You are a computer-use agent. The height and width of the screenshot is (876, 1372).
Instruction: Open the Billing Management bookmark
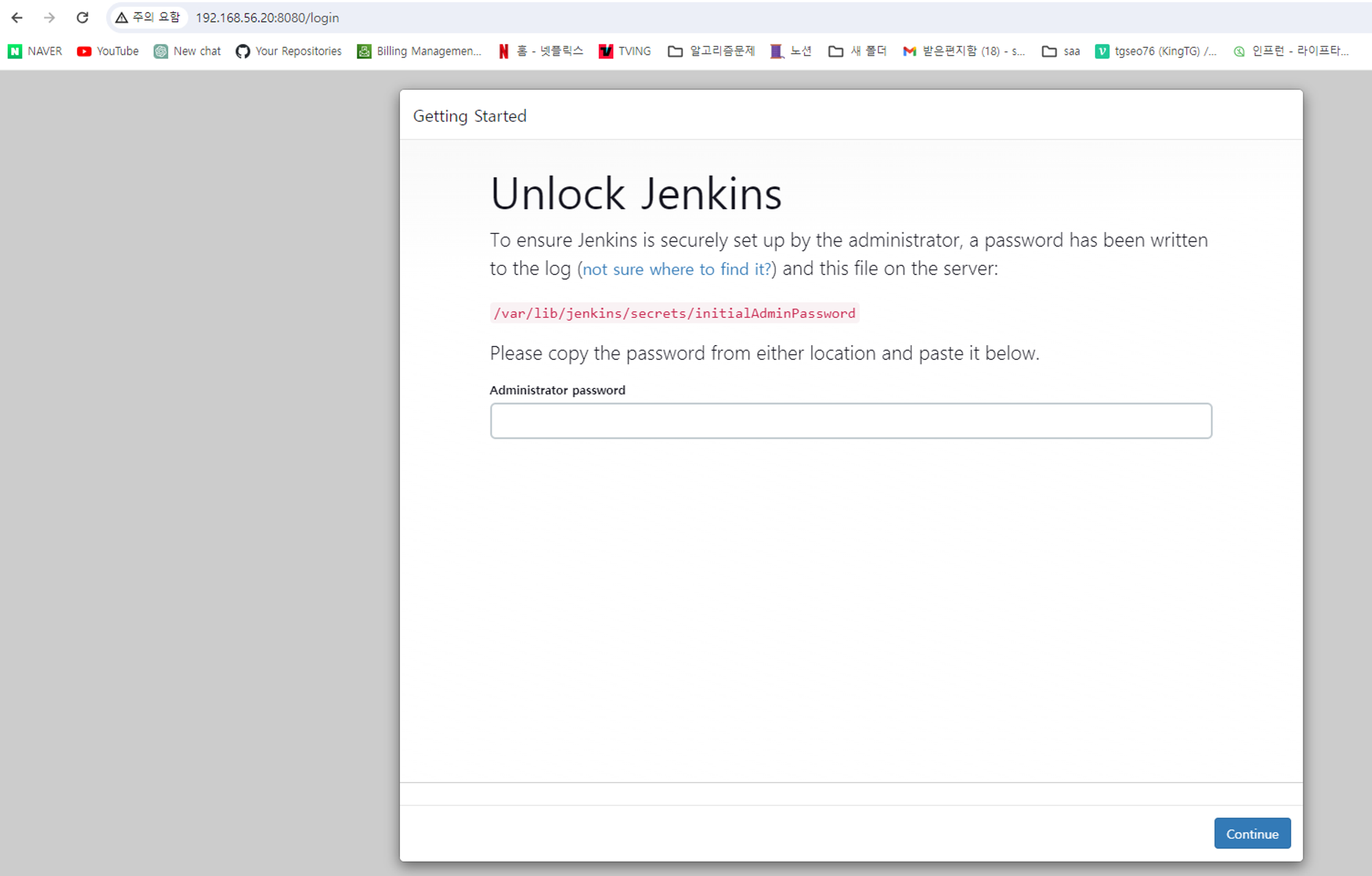419,51
